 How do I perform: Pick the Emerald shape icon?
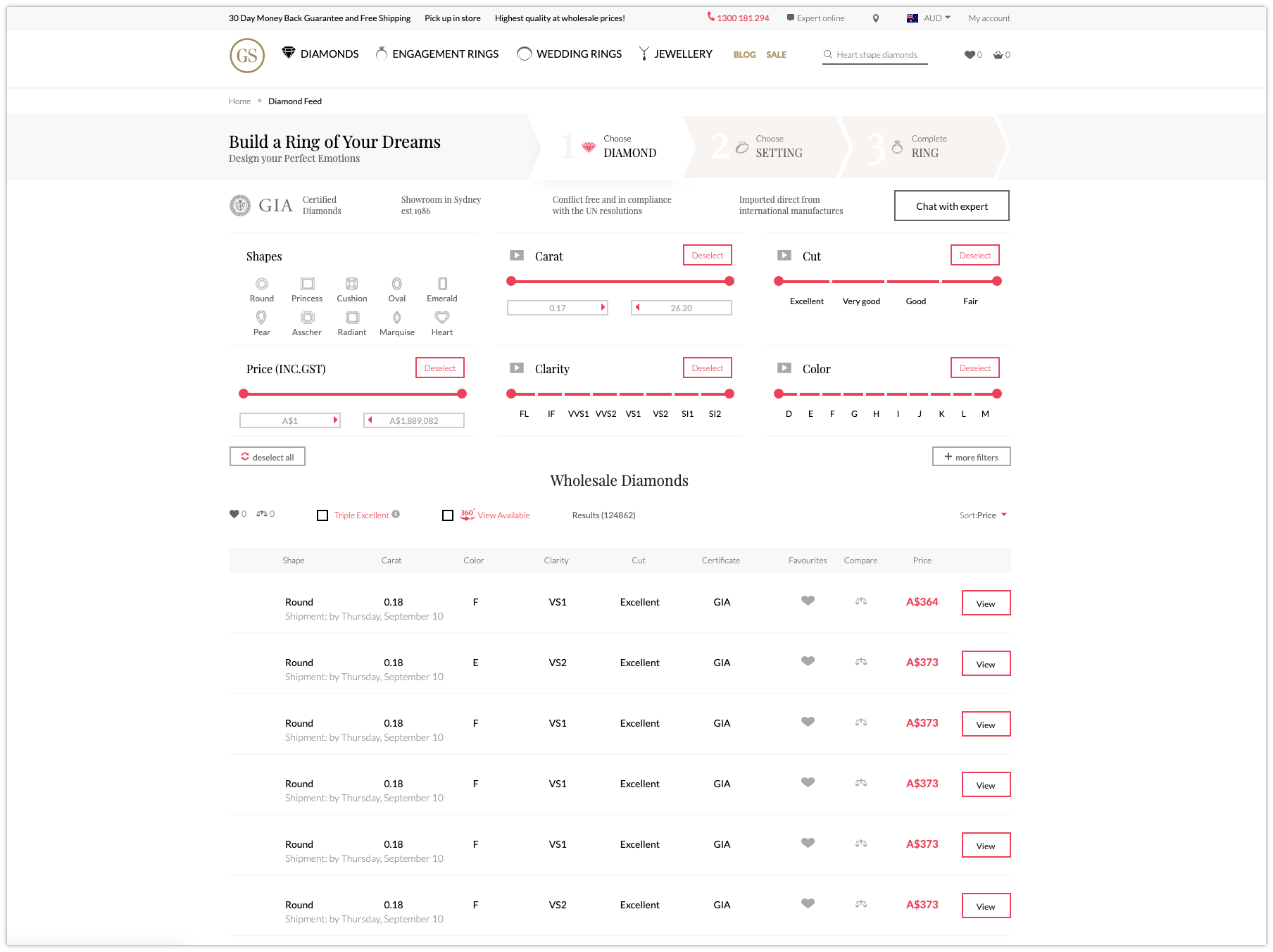(442, 284)
